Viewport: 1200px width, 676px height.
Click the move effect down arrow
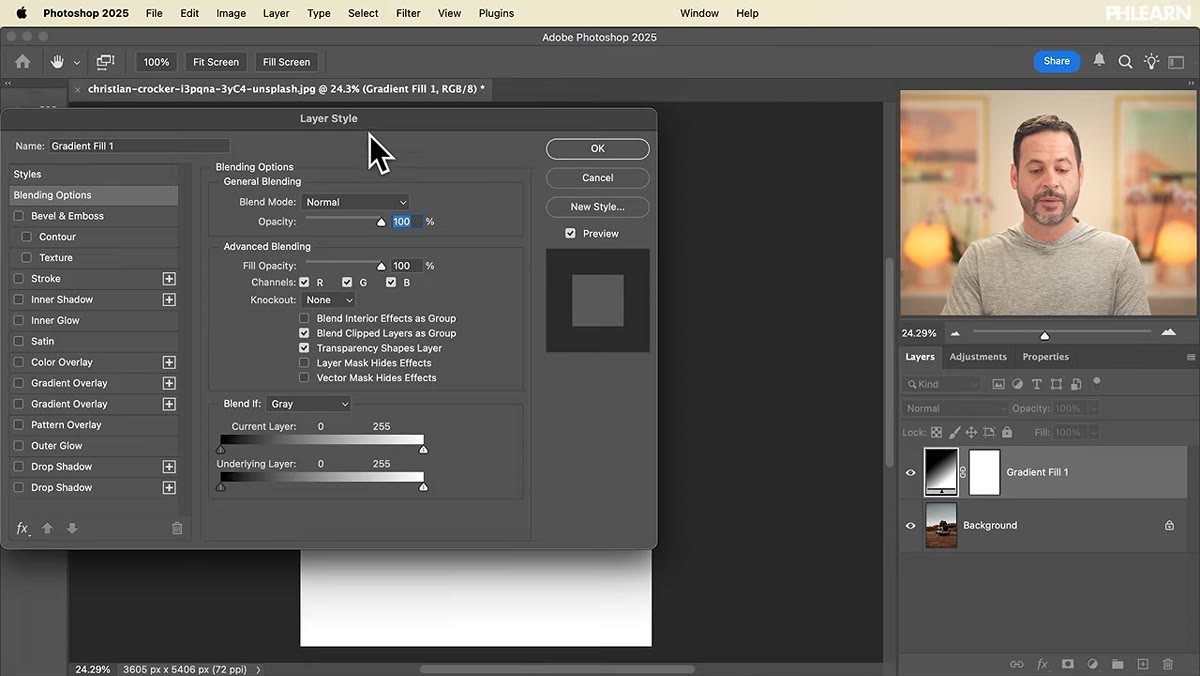[x=72, y=528]
